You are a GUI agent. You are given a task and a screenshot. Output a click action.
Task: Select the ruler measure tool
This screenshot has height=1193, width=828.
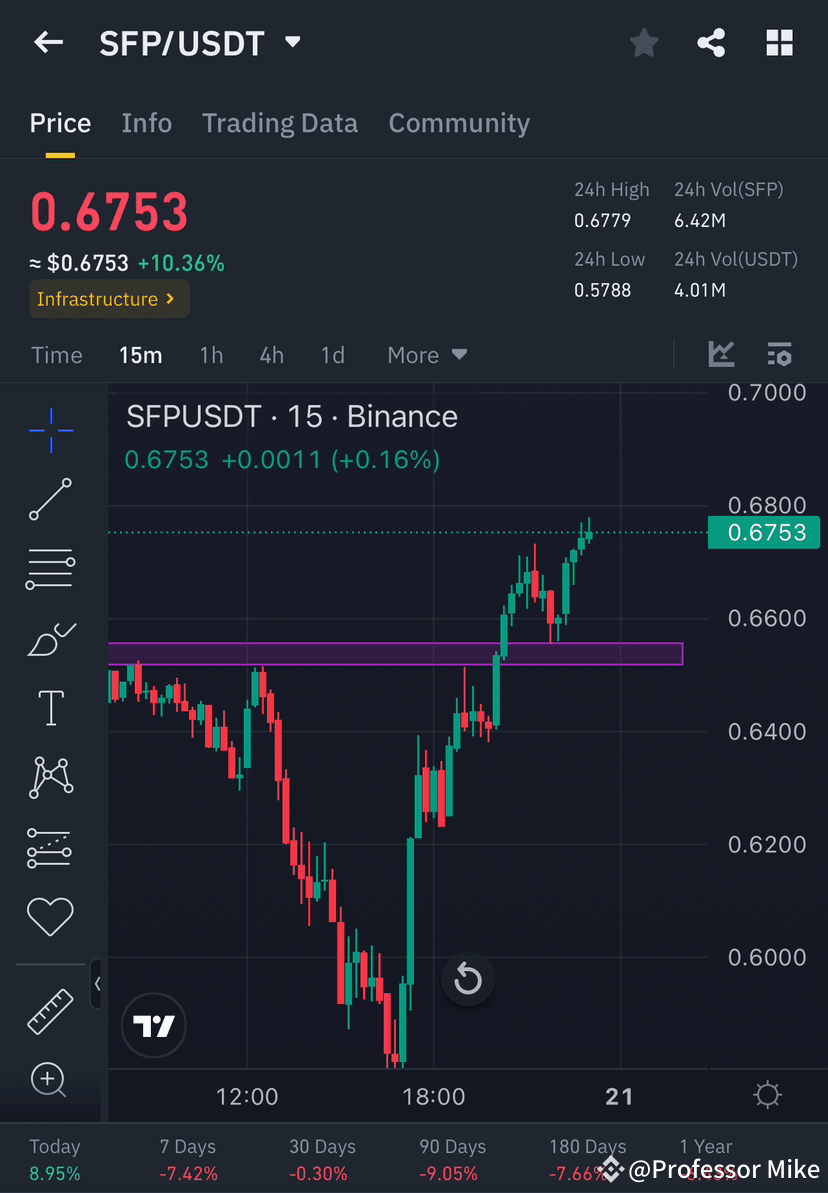[50, 1011]
